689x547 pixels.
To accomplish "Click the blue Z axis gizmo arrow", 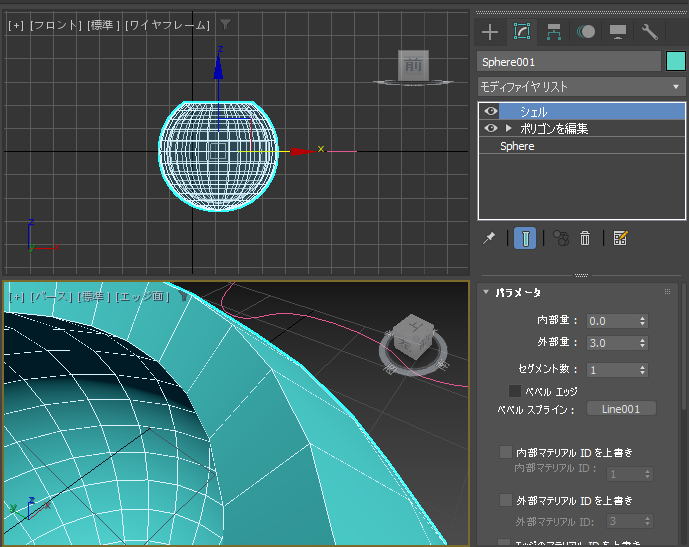I will pos(218,68).
